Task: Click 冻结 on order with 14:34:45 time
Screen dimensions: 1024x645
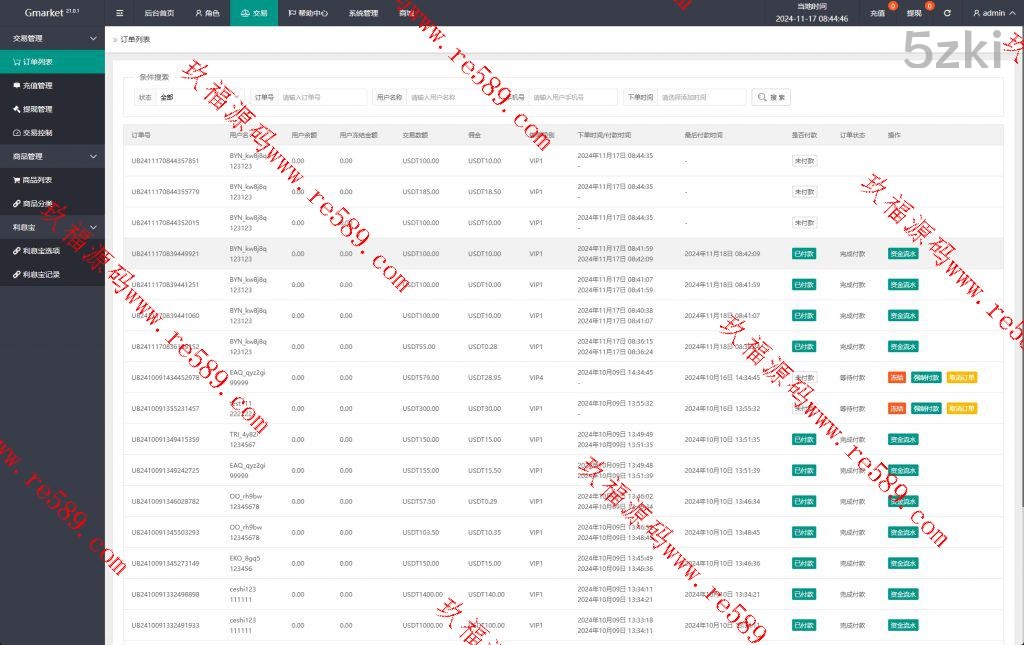Action: pos(897,378)
